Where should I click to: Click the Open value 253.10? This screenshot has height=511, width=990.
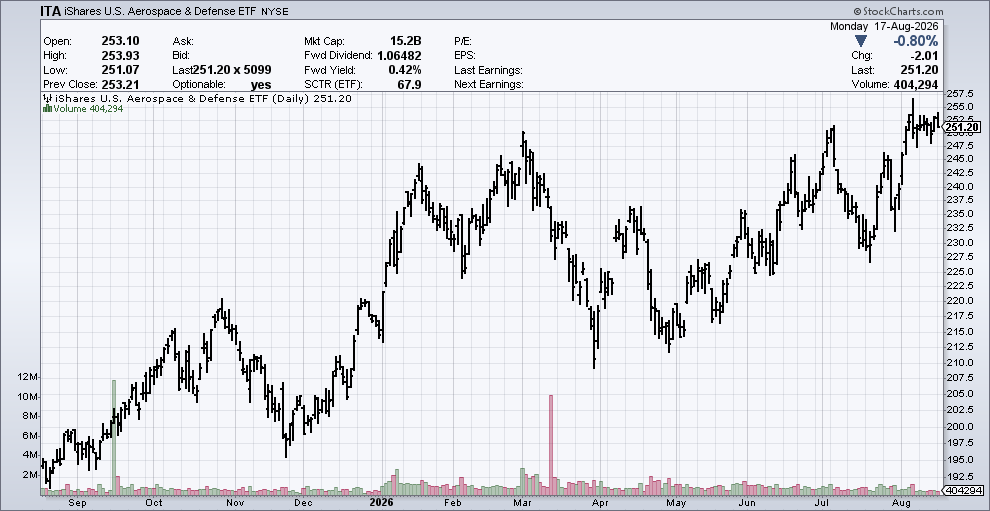click(x=121, y=41)
